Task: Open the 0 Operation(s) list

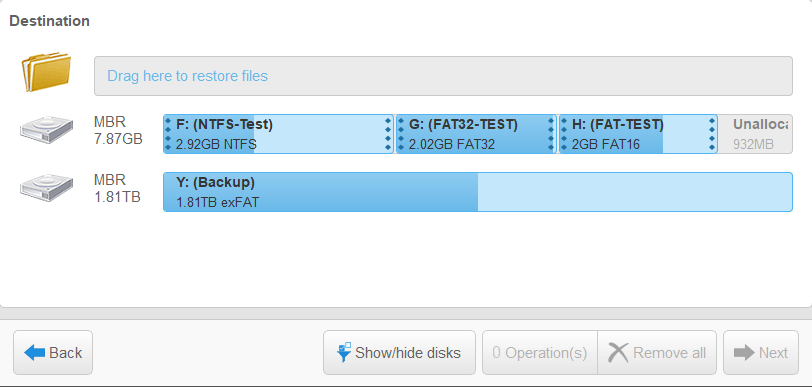Action: [540, 353]
